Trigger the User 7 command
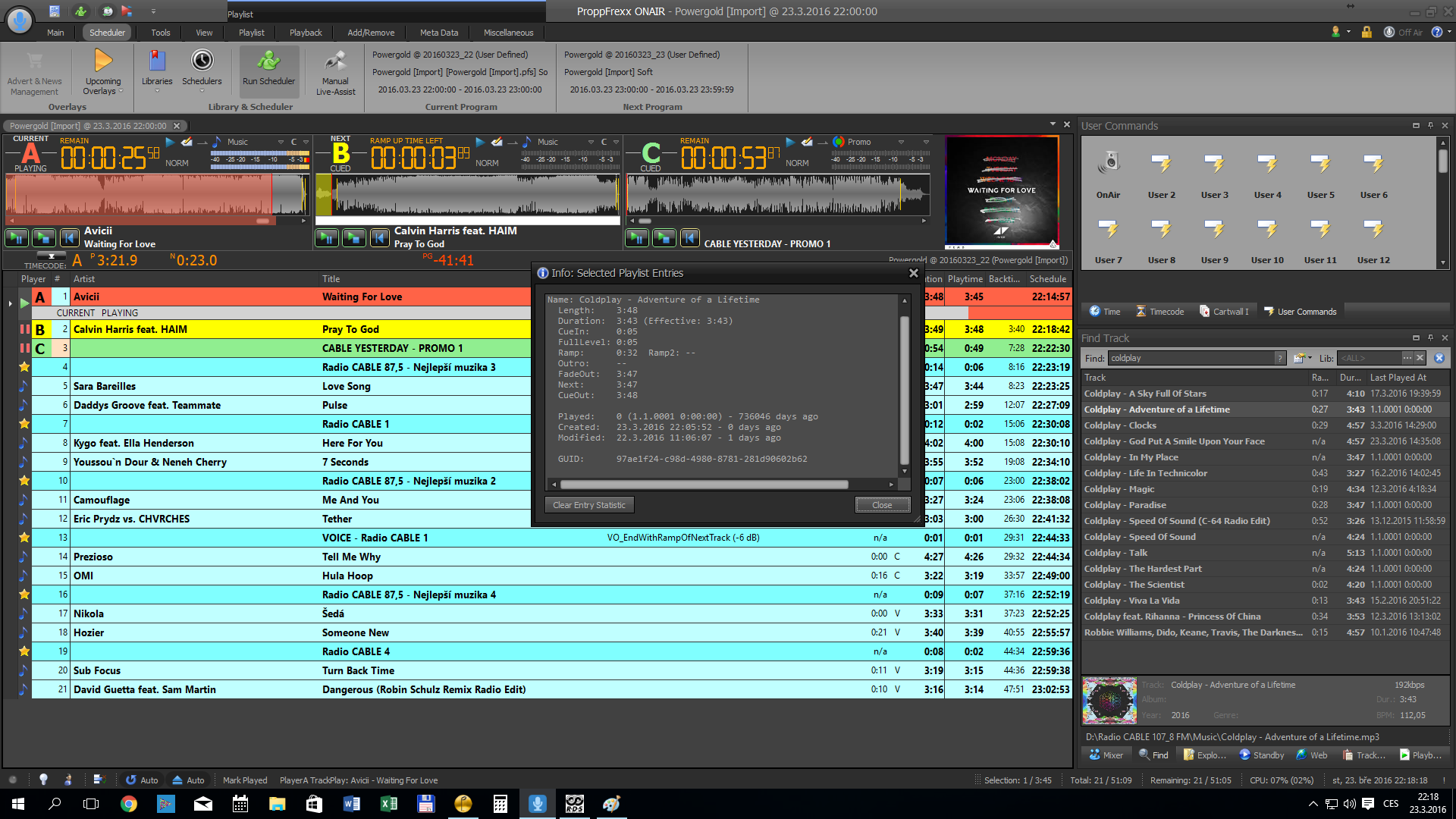 1108,239
